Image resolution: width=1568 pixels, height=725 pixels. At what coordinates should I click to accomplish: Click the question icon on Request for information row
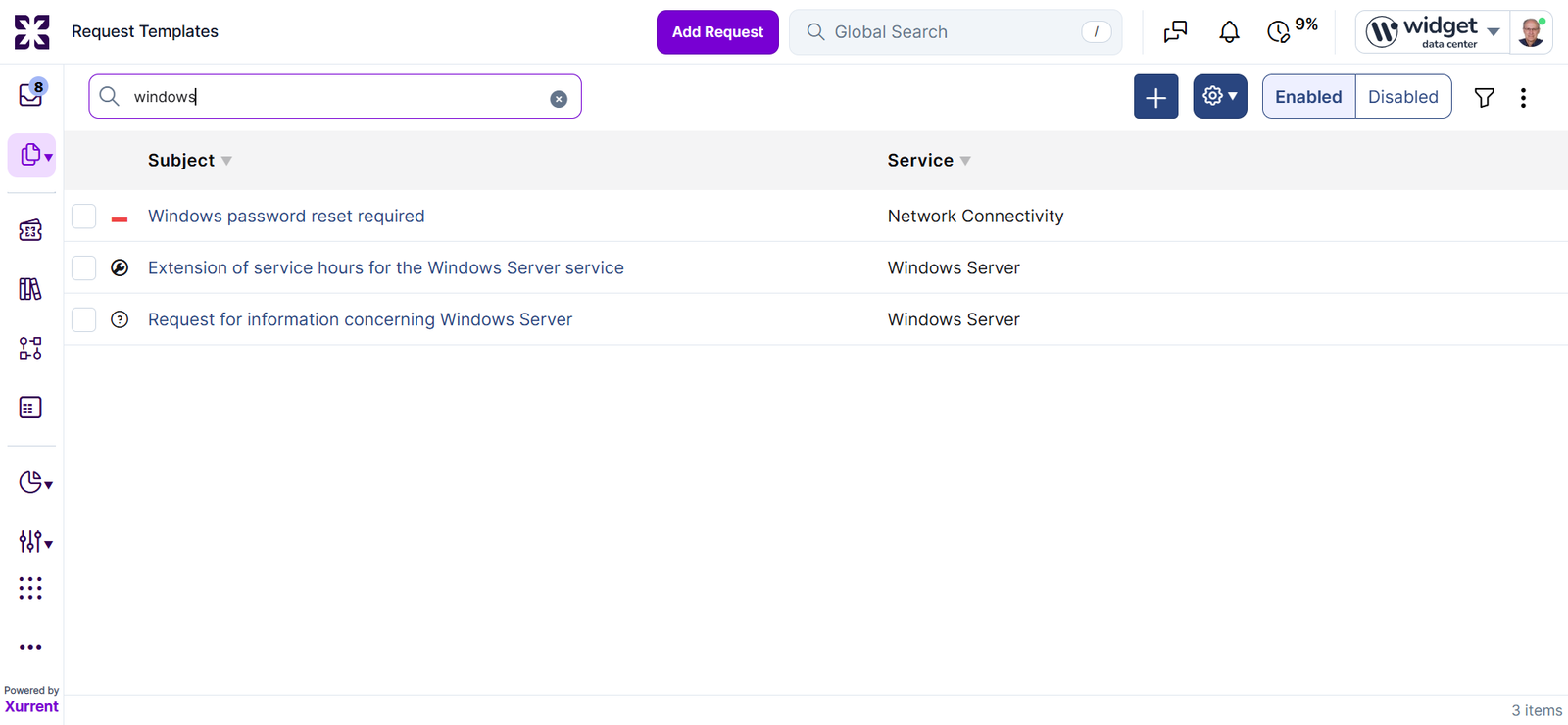point(120,319)
